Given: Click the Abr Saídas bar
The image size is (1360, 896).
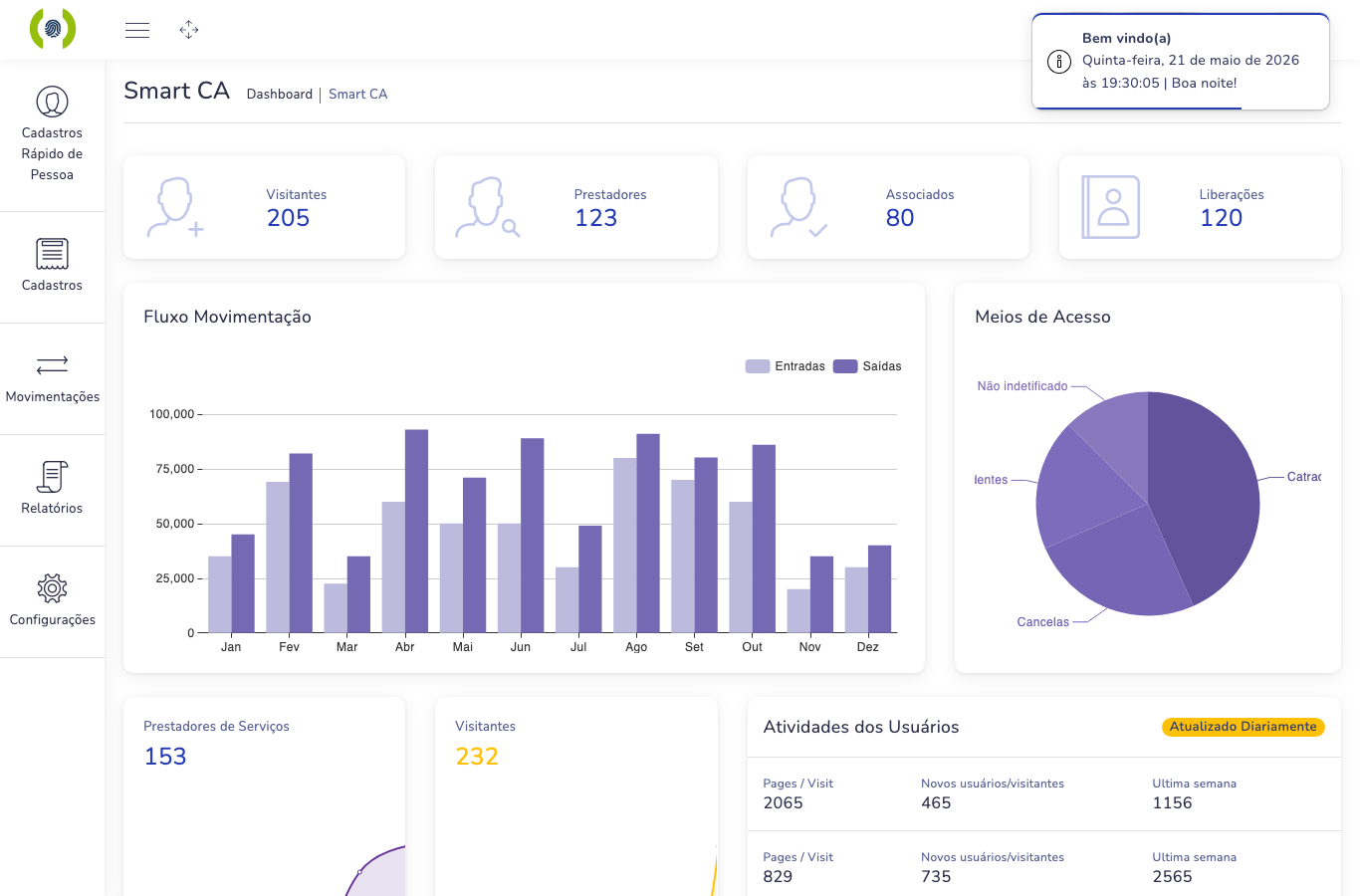Looking at the screenshot, I should click(416, 531).
